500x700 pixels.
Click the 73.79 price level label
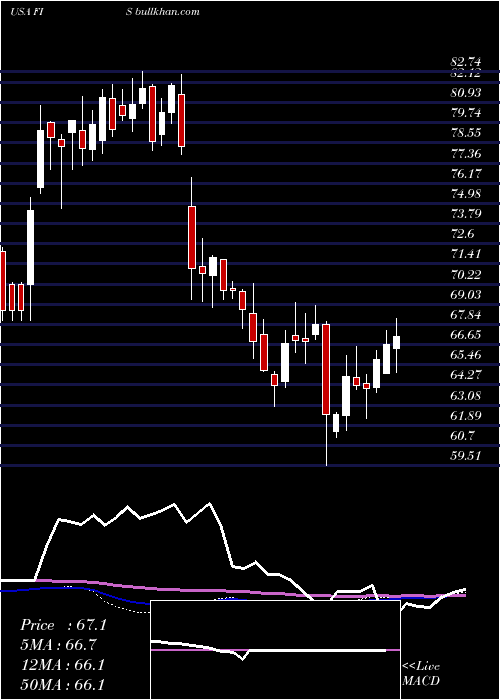click(466, 214)
